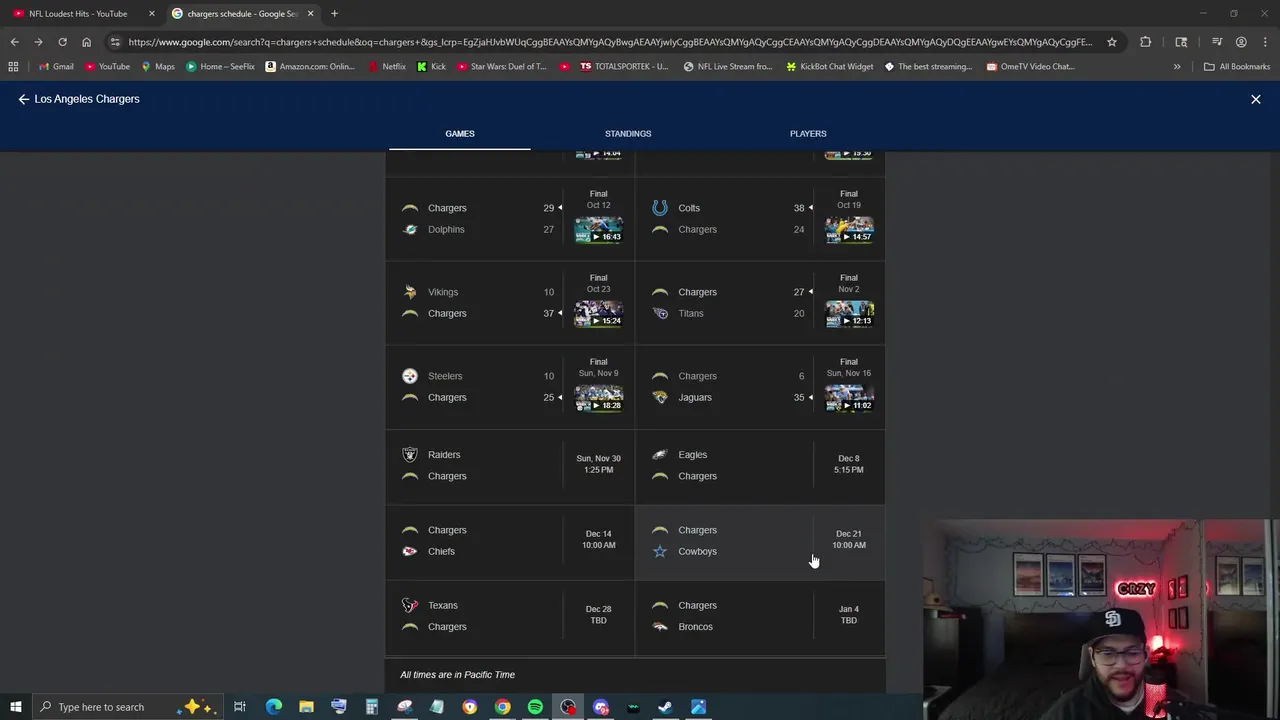Go back using the Los Angeles Chargers arrow
This screenshot has width=1280, height=720.
tap(24, 99)
